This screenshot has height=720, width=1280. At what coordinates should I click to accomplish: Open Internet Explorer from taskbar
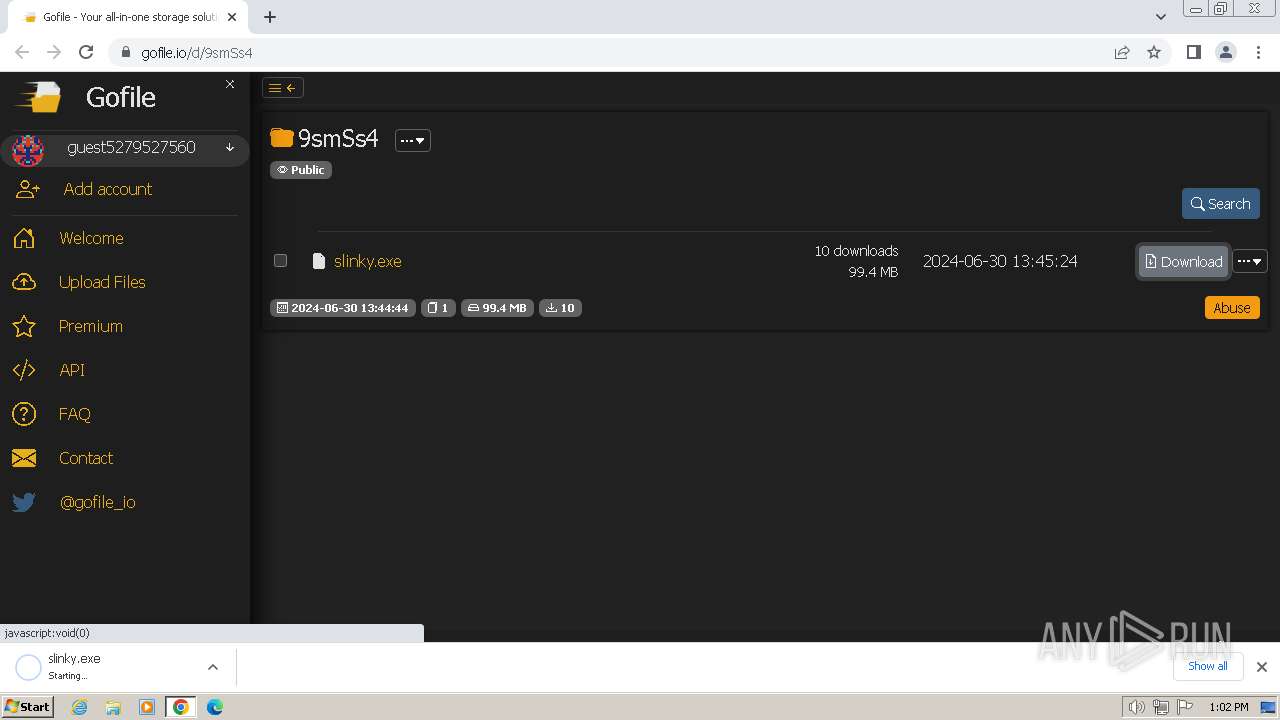point(79,707)
